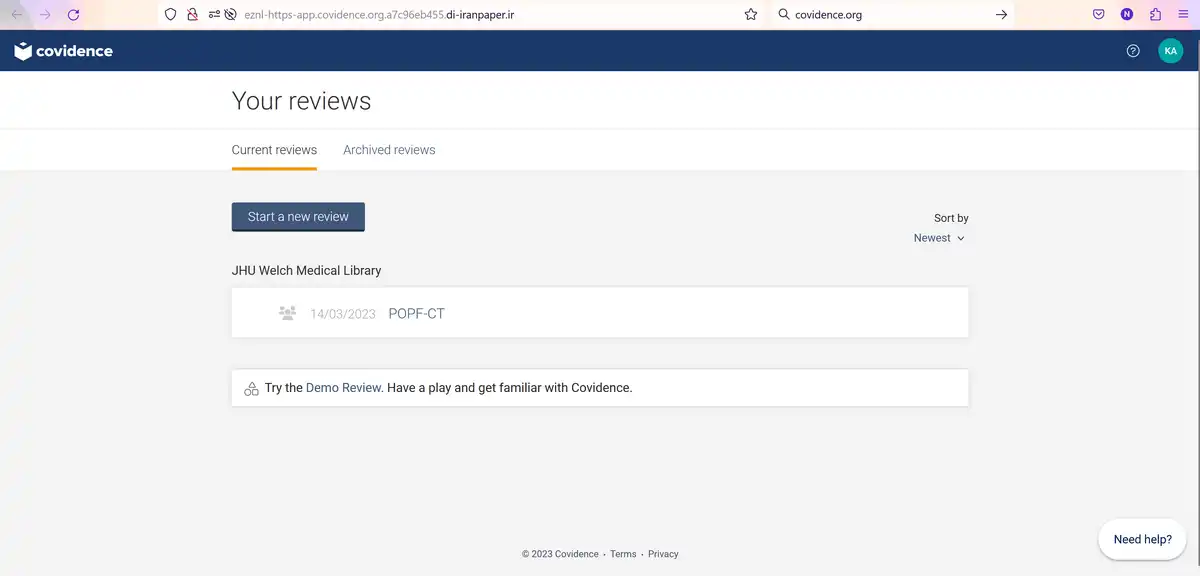The width and height of the screenshot is (1200, 576).
Task: Switch to the Archived reviews tab
Action: coord(389,150)
